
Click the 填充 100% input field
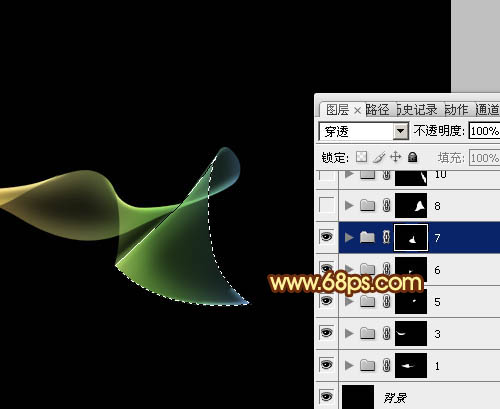(x=484, y=157)
